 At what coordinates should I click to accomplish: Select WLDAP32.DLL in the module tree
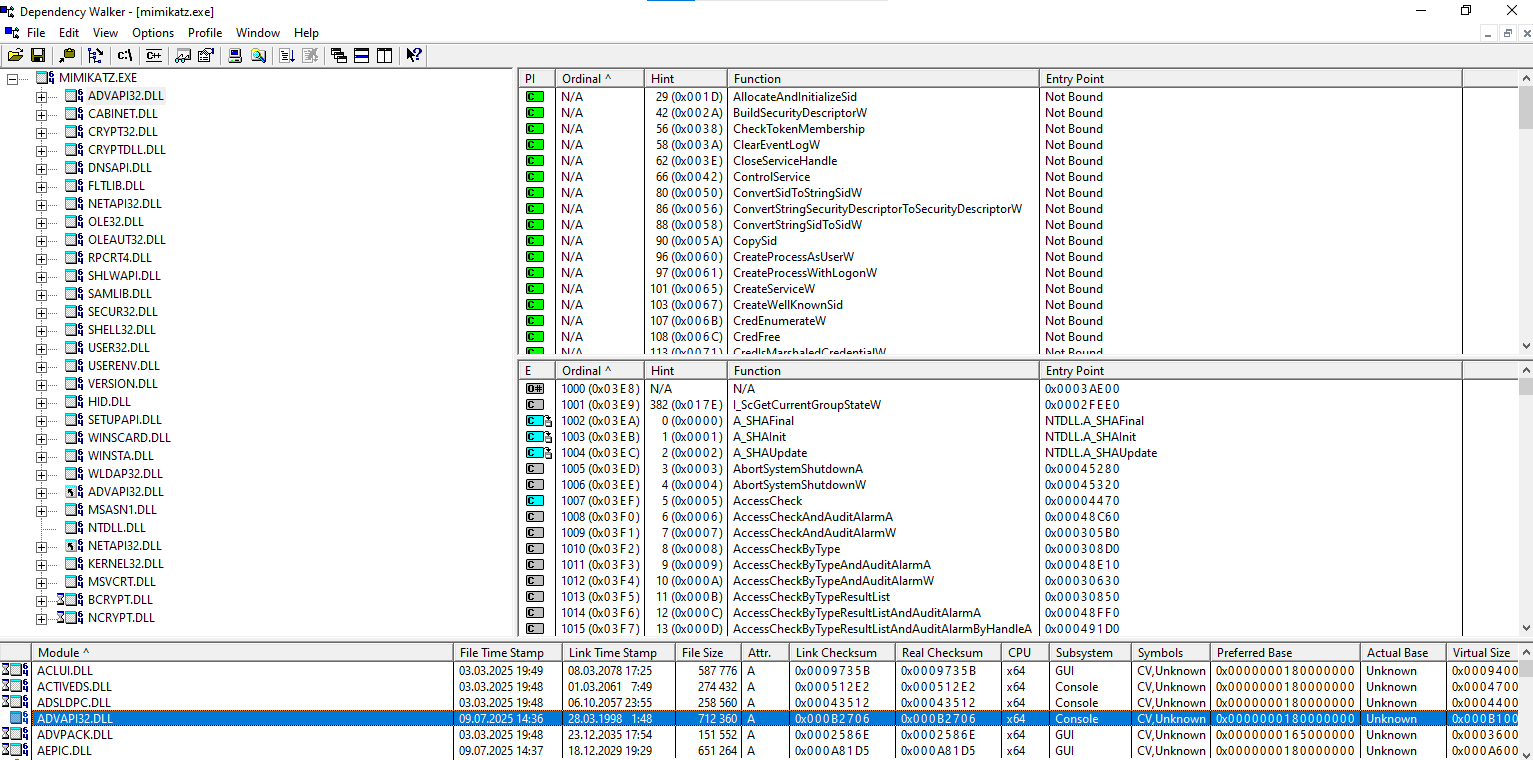(x=125, y=474)
